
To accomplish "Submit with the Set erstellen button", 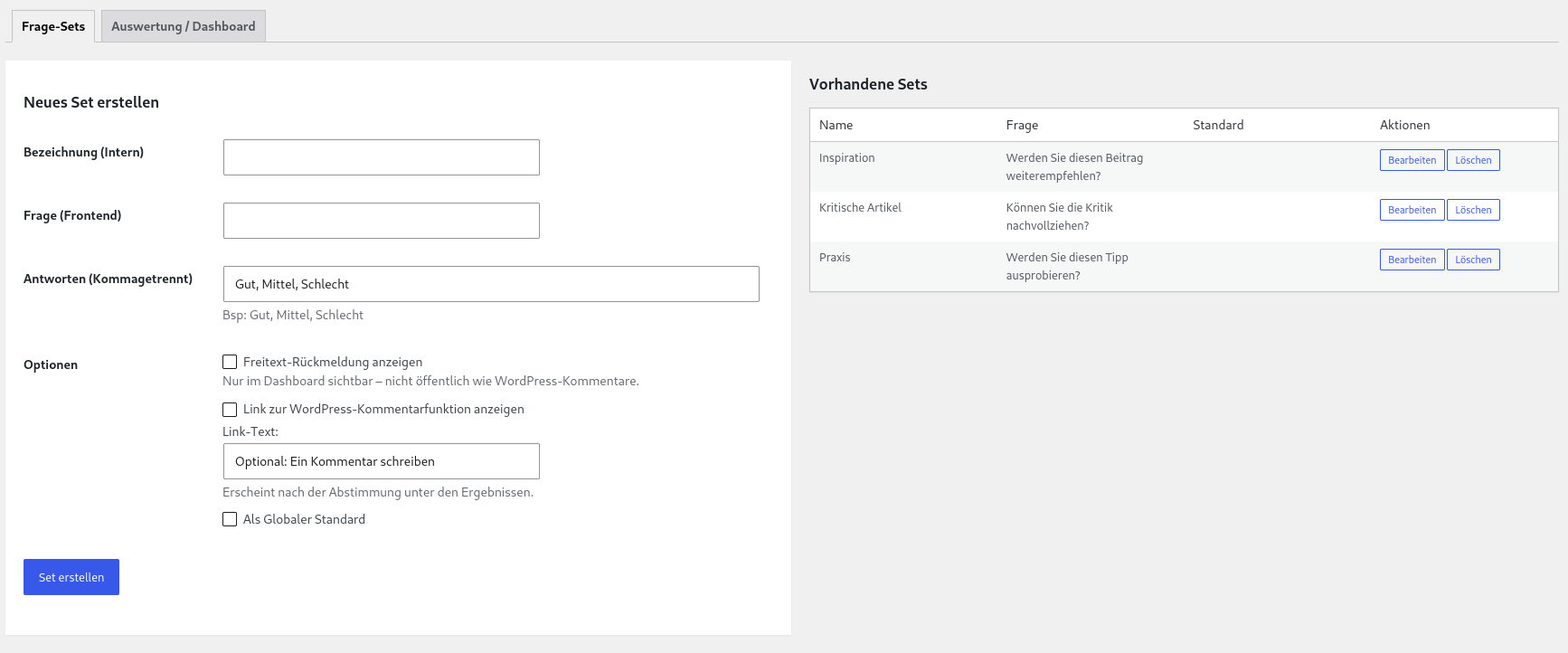I will (71, 577).
